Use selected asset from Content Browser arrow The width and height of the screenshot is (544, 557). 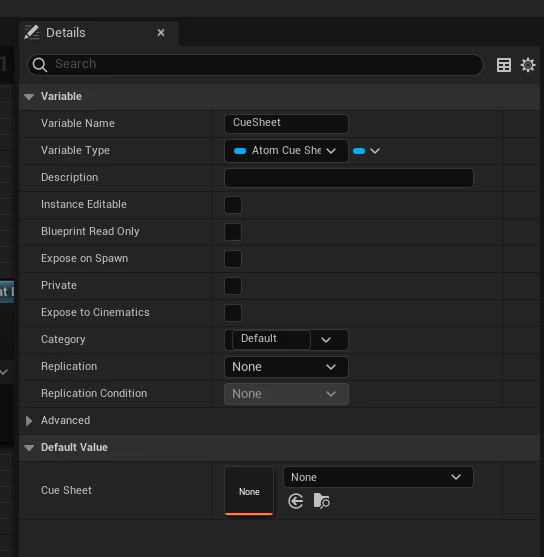coord(296,501)
